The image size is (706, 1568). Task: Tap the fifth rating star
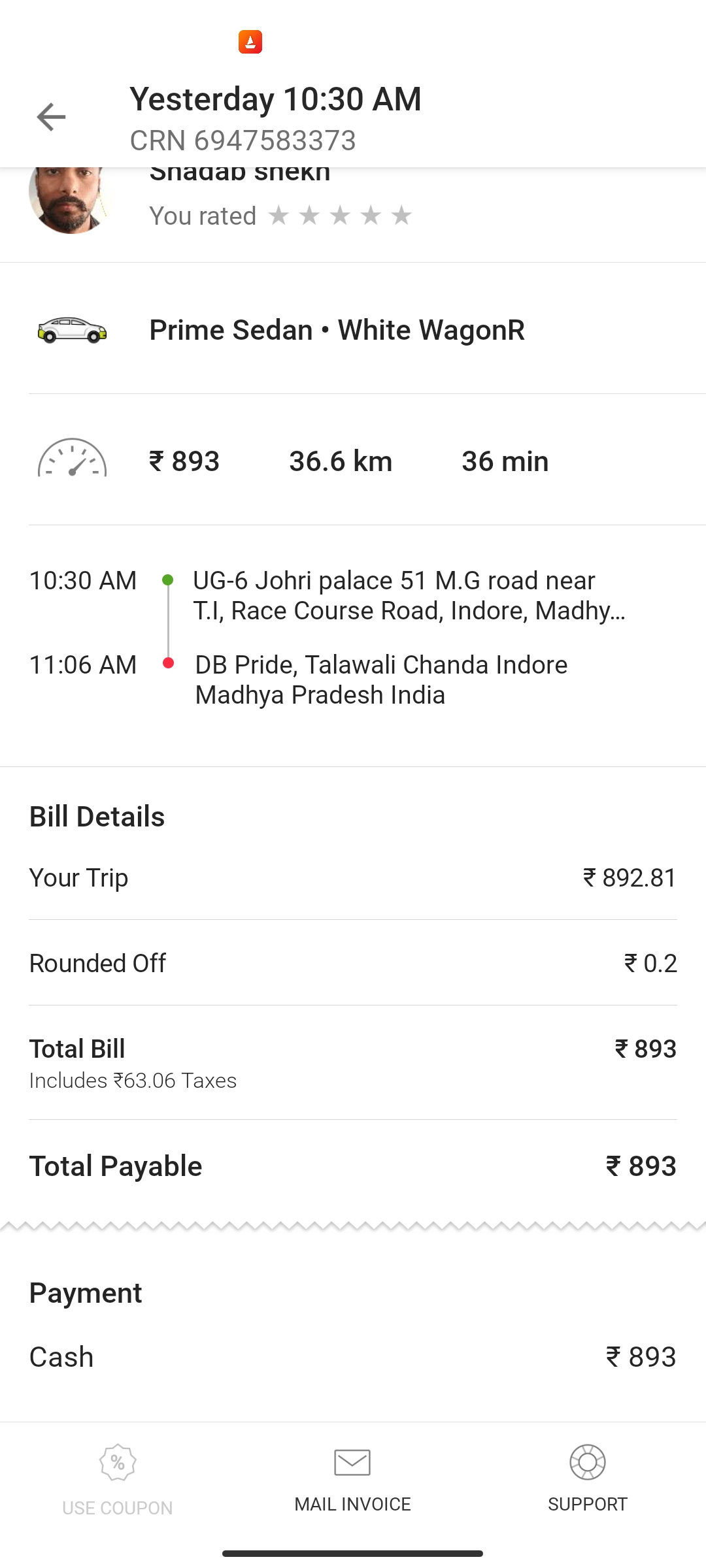pos(401,215)
